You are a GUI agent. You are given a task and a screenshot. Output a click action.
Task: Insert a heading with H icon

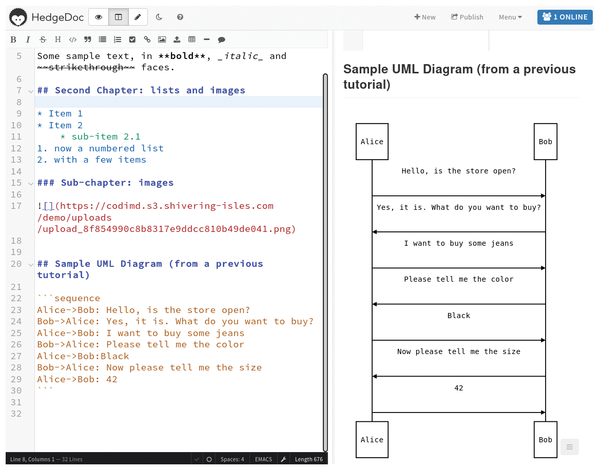(58, 39)
